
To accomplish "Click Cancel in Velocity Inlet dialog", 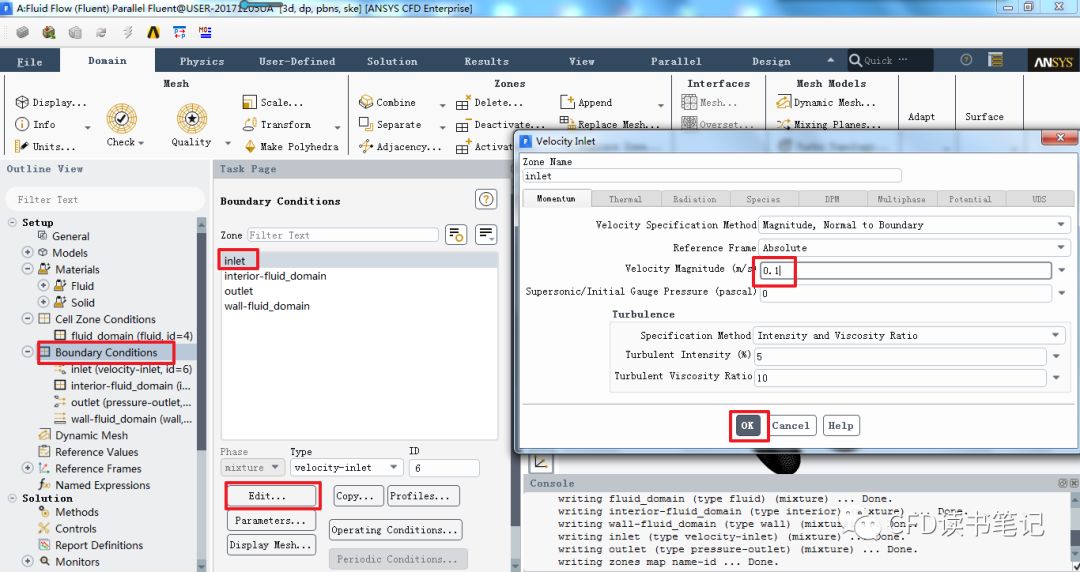I will click(x=791, y=425).
